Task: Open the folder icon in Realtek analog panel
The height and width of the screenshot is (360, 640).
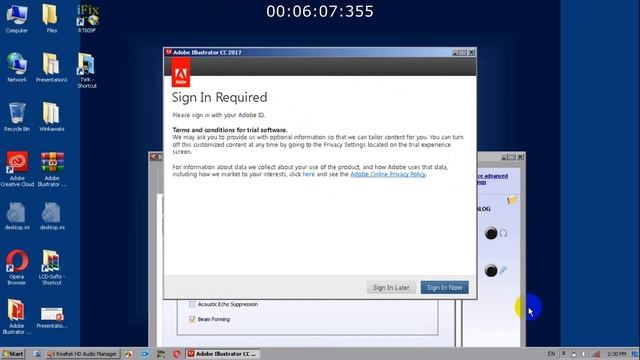Action: point(512,200)
